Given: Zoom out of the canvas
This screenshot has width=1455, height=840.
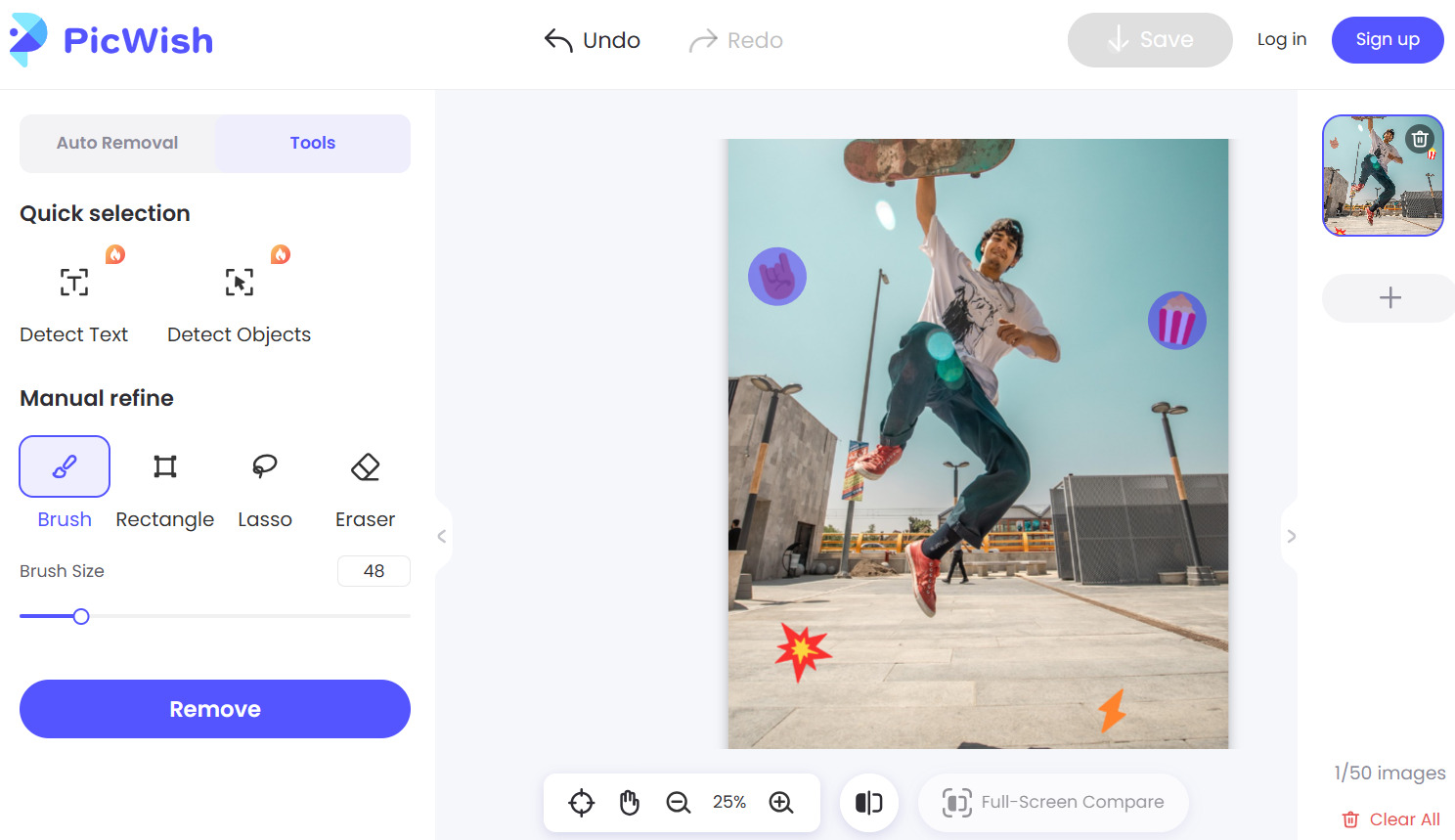Looking at the screenshot, I should [x=679, y=802].
